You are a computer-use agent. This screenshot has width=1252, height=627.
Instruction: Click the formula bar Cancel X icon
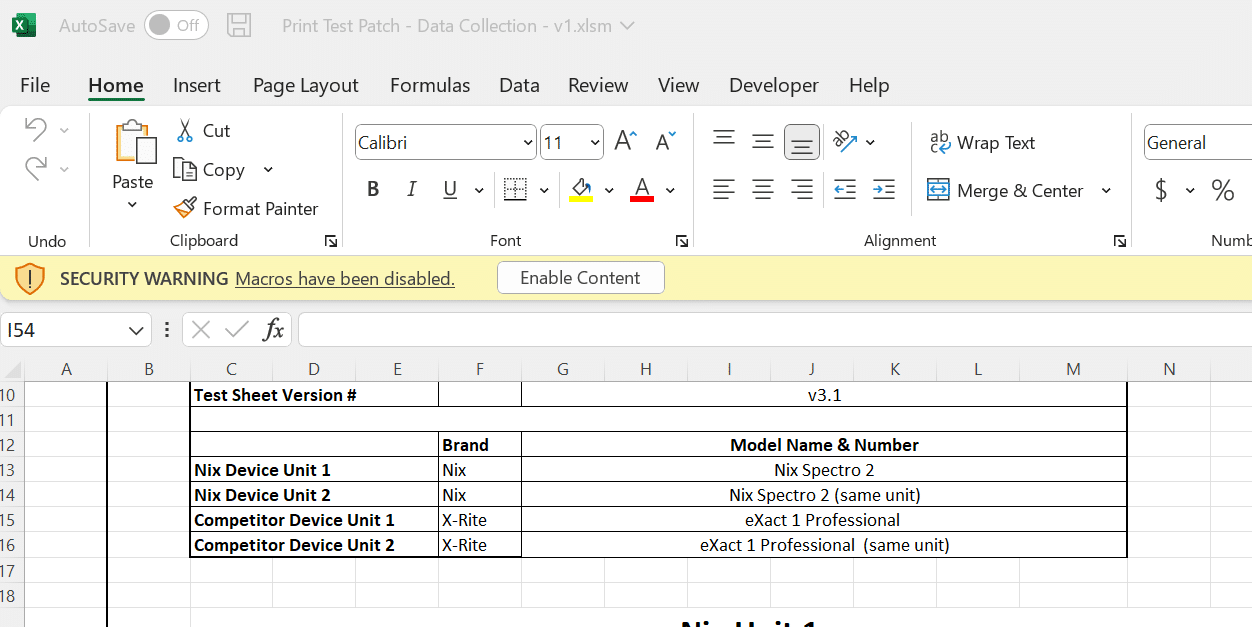pos(201,330)
